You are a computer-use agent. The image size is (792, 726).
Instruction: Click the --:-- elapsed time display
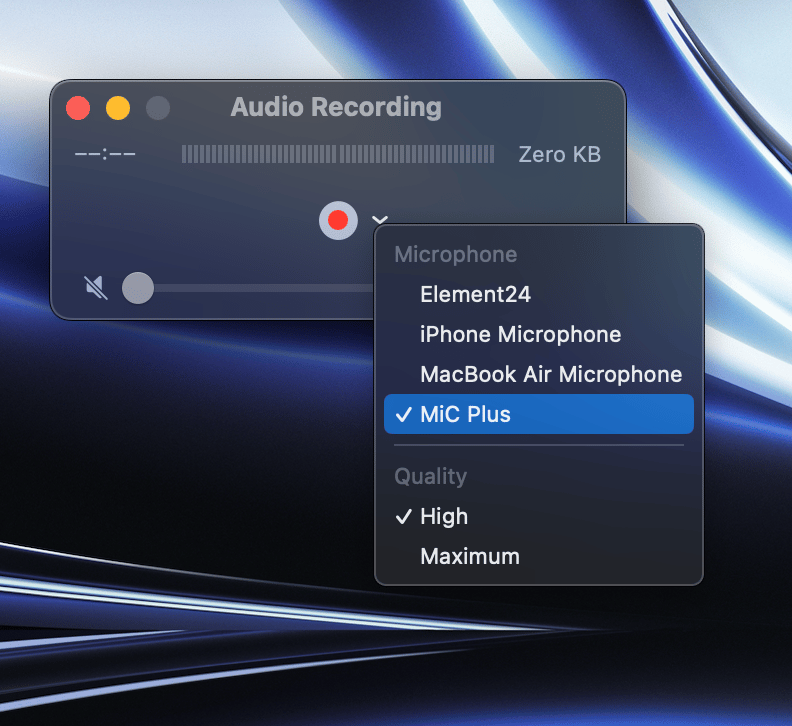[x=105, y=154]
